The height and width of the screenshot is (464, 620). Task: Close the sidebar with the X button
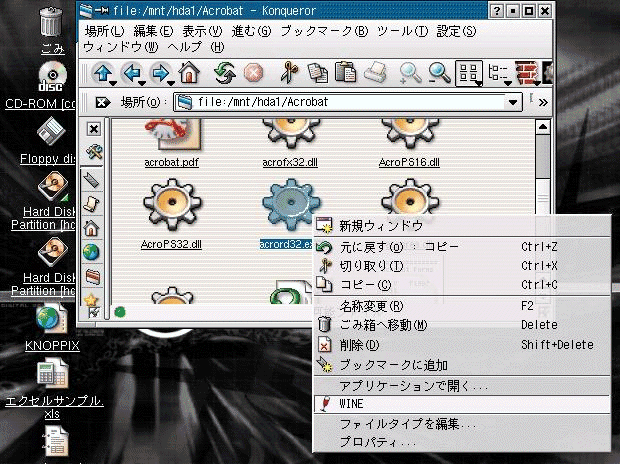[x=94, y=129]
